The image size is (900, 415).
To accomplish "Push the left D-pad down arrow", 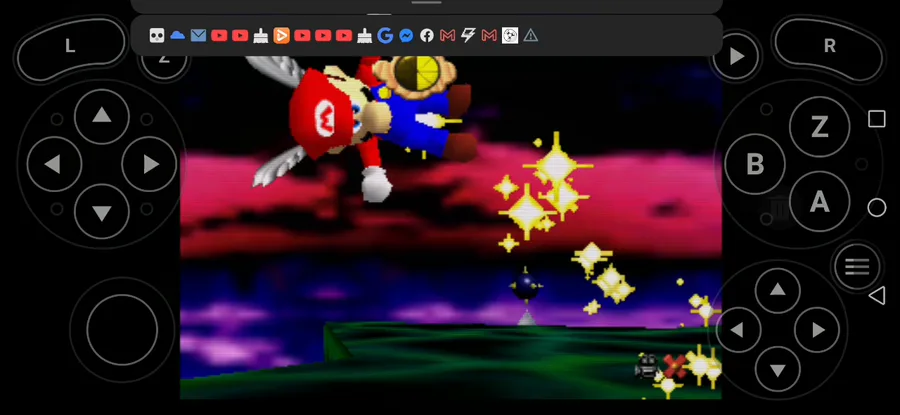I will click(x=102, y=212).
